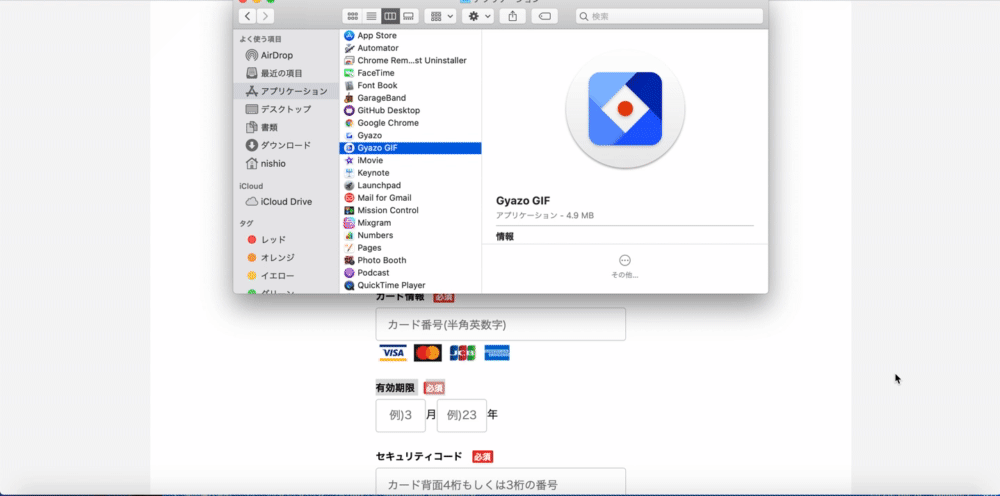Click the VISA card logo
1000x496 pixels.
tap(393, 353)
